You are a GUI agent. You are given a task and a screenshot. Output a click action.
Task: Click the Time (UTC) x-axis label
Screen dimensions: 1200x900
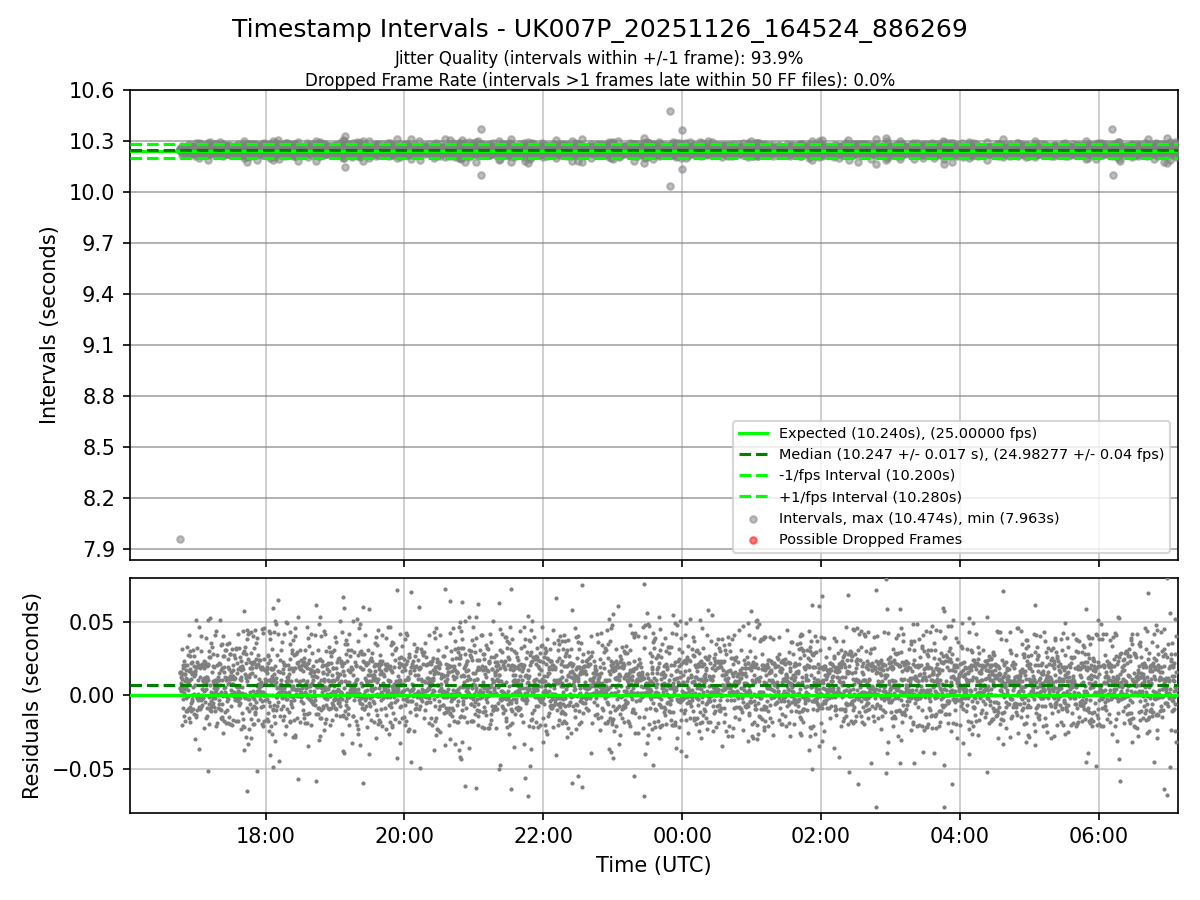654,865
